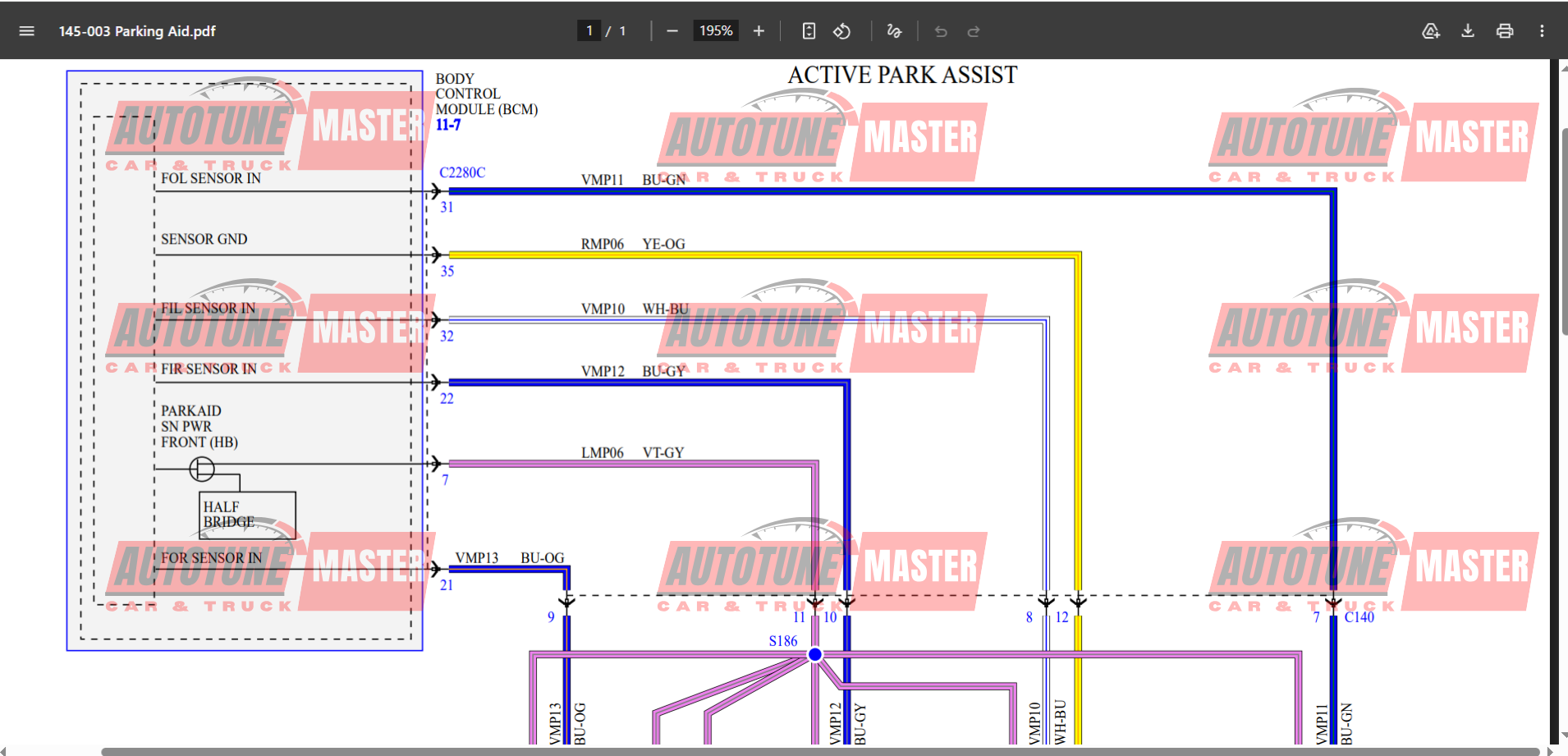Click the HALF BRIDGE box
This screenshot has width=1568, height=756.
click(x=247, y=515)
